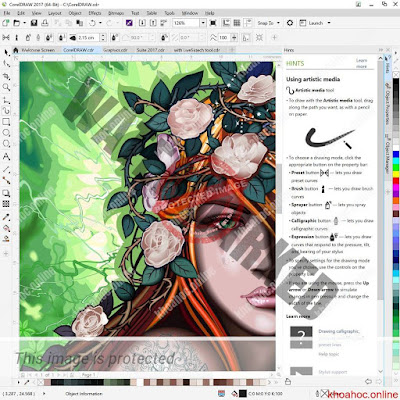Screen dimensions: 400x400
Task: Click the Hints back arrow button
Action: pyautogui.click(x=368, y=381)
